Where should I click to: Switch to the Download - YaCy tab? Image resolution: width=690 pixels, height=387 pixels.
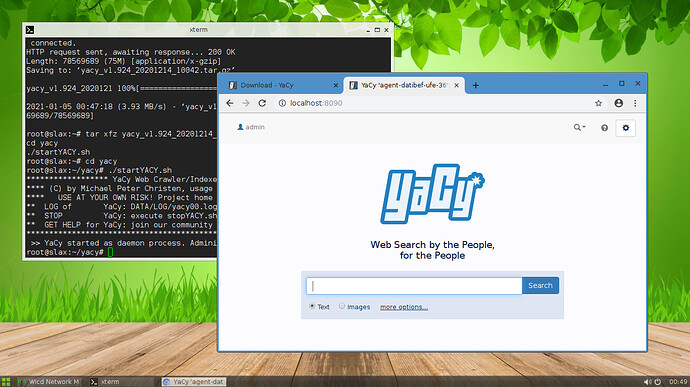[x=283, y=85]
